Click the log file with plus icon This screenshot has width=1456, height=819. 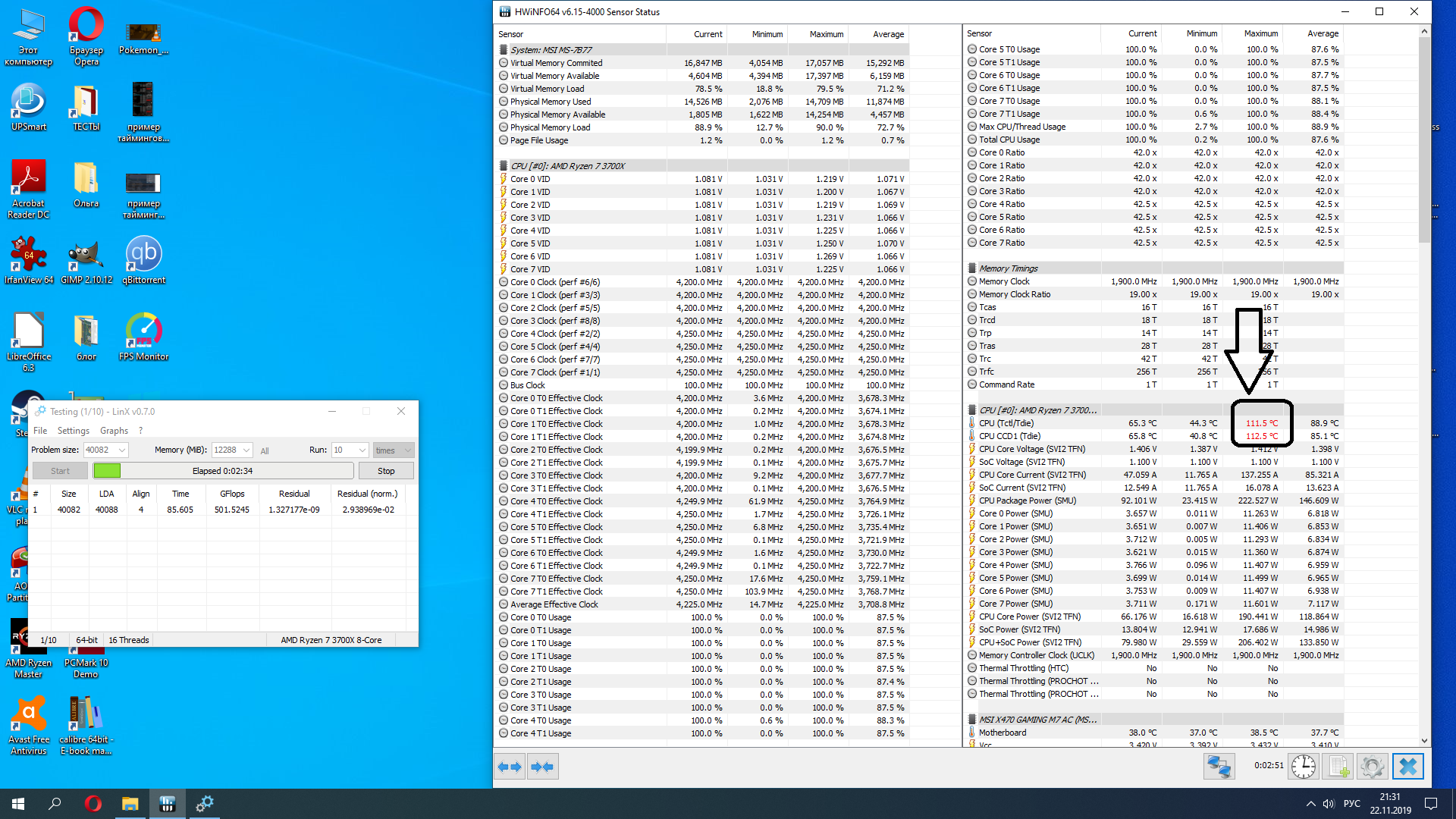(x=1338, y=767)
